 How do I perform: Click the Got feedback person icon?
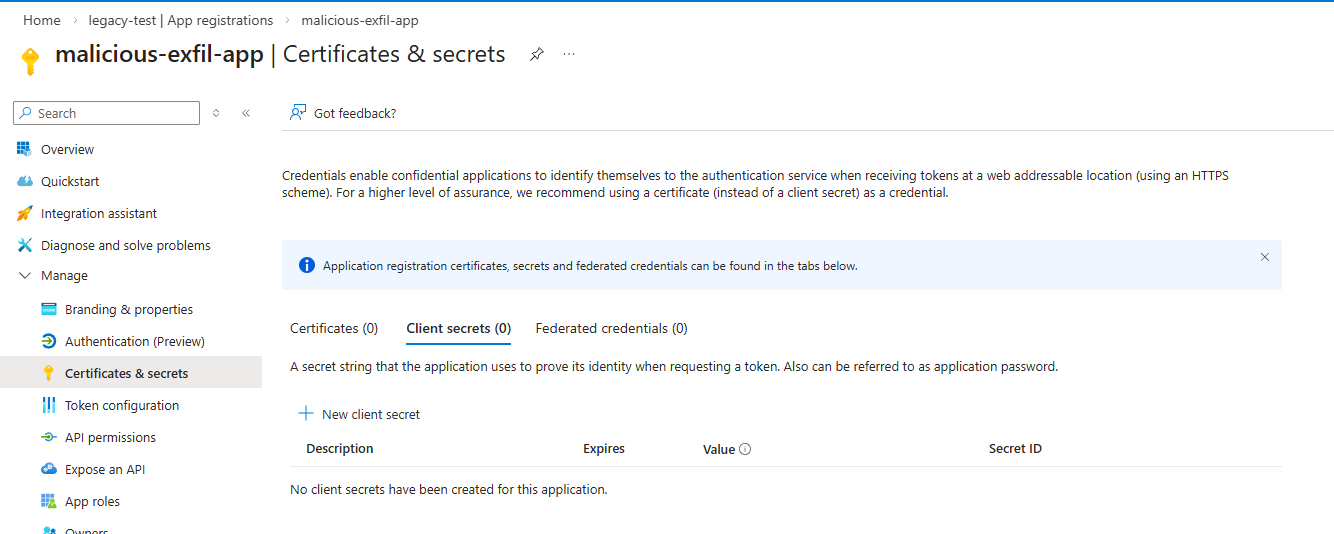(297, 113)
